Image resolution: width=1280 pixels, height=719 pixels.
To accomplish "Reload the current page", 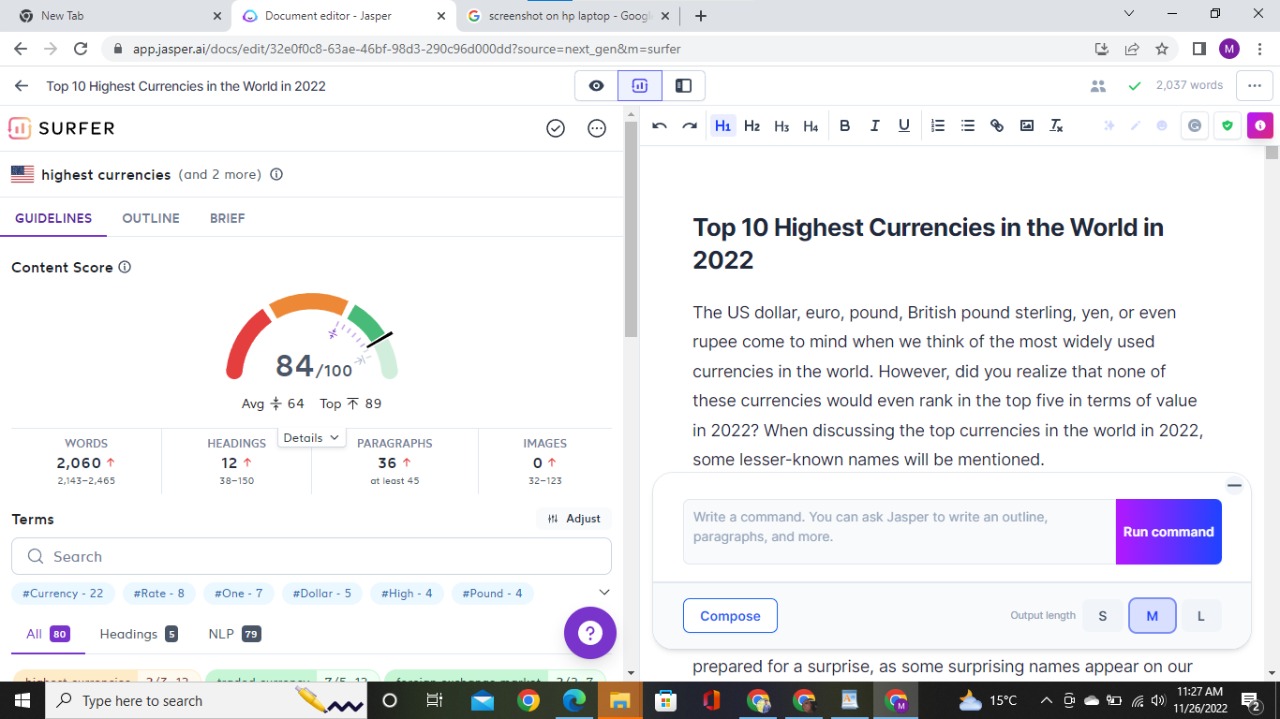I will coord(81,49).
